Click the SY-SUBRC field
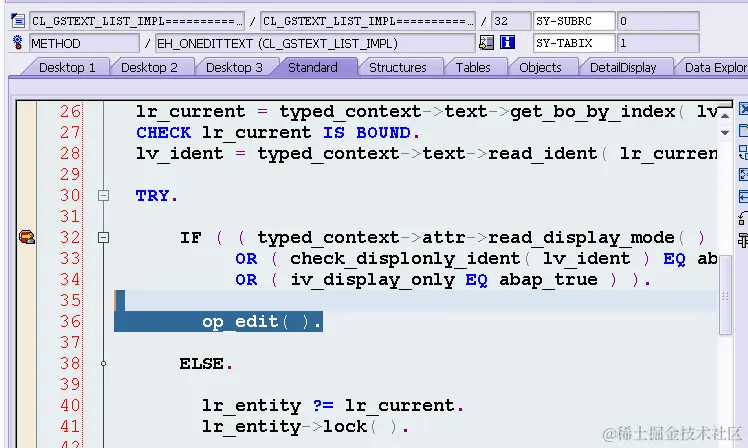The width and height of the screenshot is (748, 448). 574,21
